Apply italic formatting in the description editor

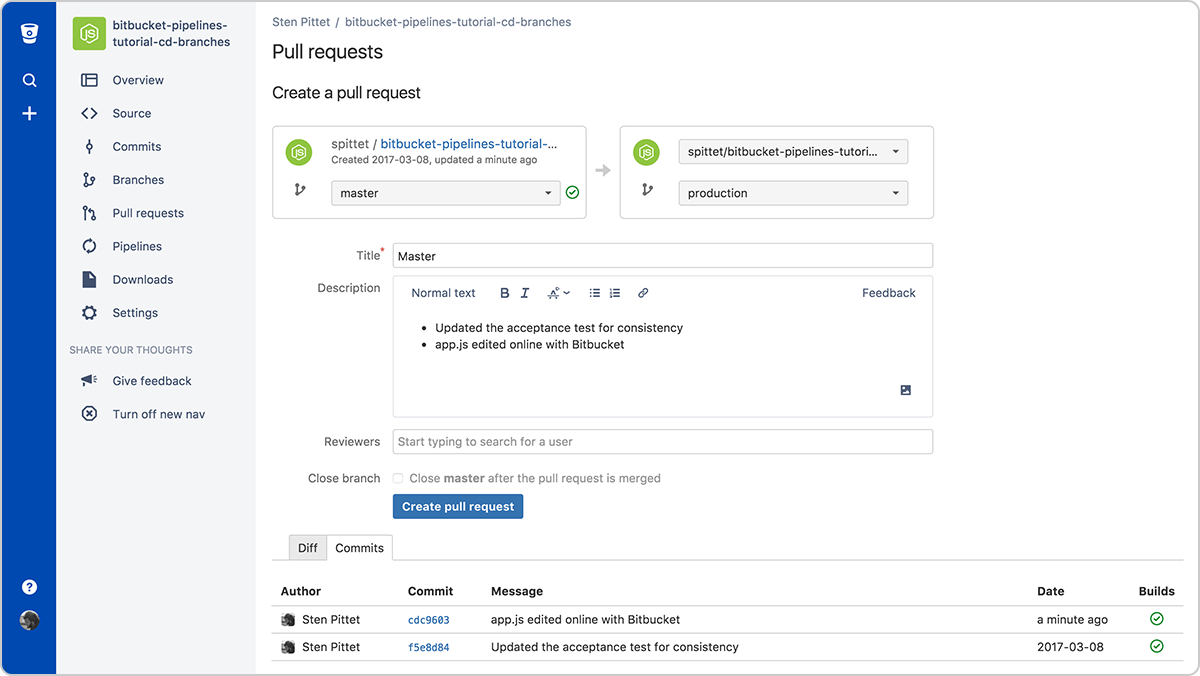point(524,292)
